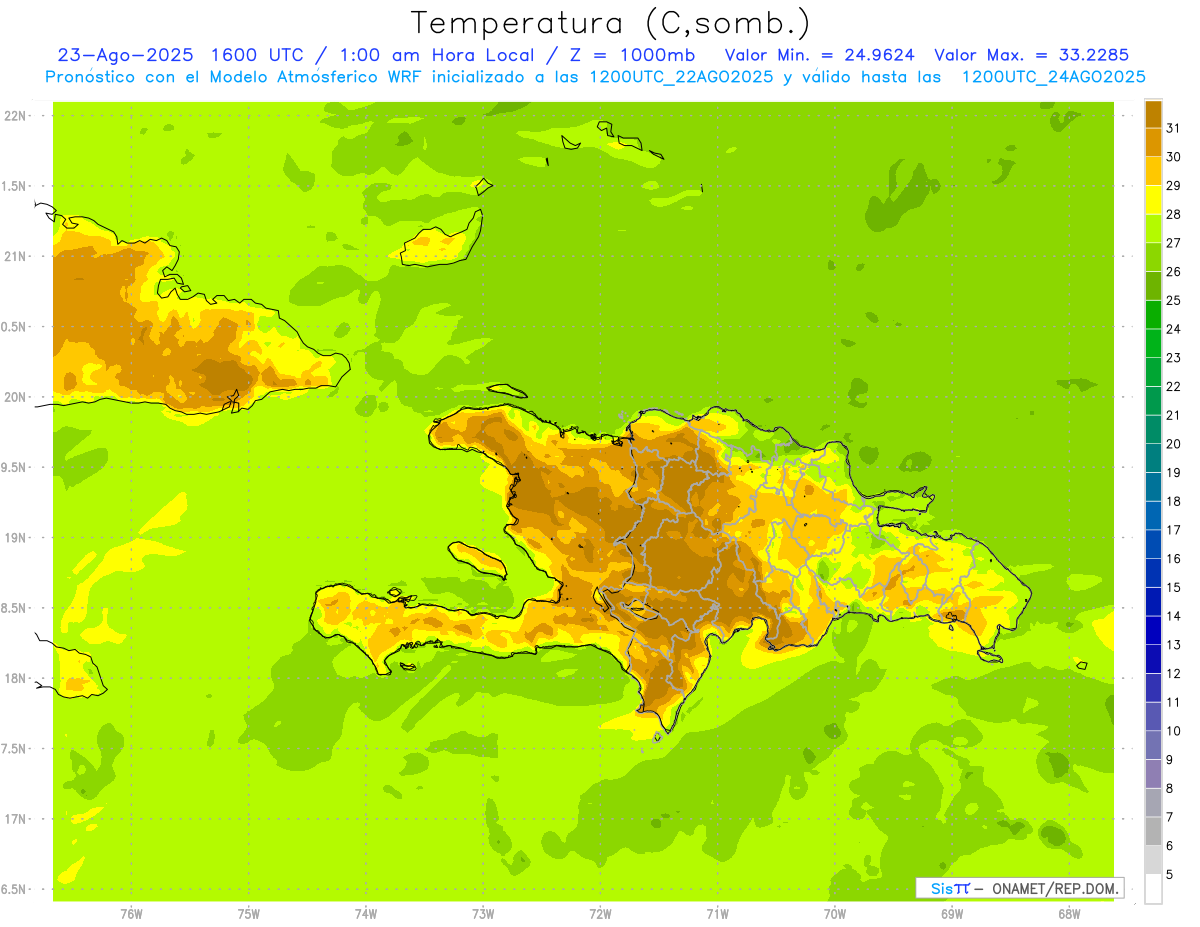
Task: Click the colorbar label 26
Action: [x=1173, y=272]
